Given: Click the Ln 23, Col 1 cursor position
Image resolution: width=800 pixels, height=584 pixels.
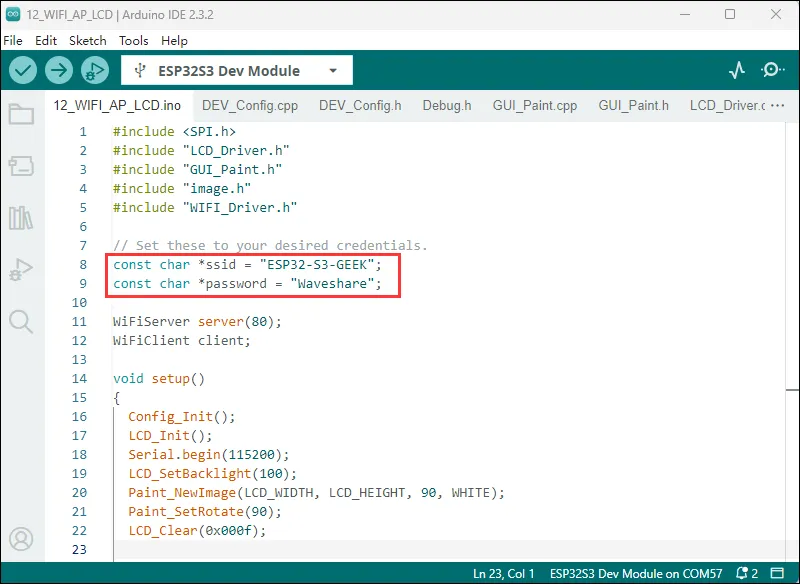Looking at the screenshot, I should pos(504,574).
